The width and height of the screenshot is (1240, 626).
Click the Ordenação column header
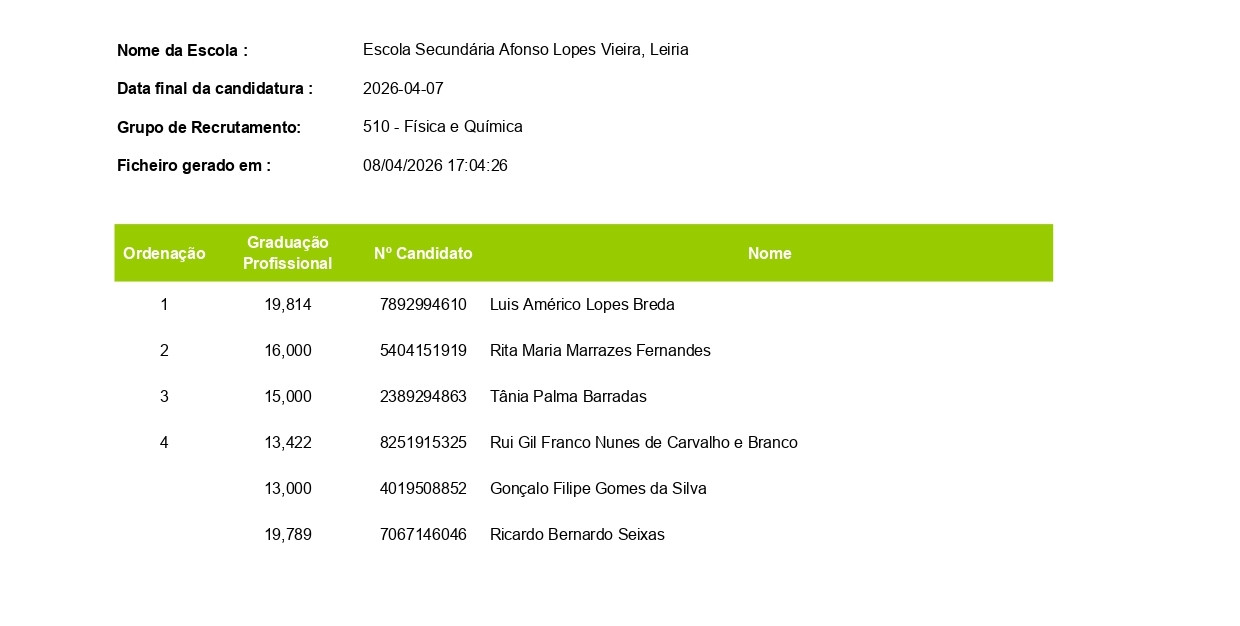164,254
